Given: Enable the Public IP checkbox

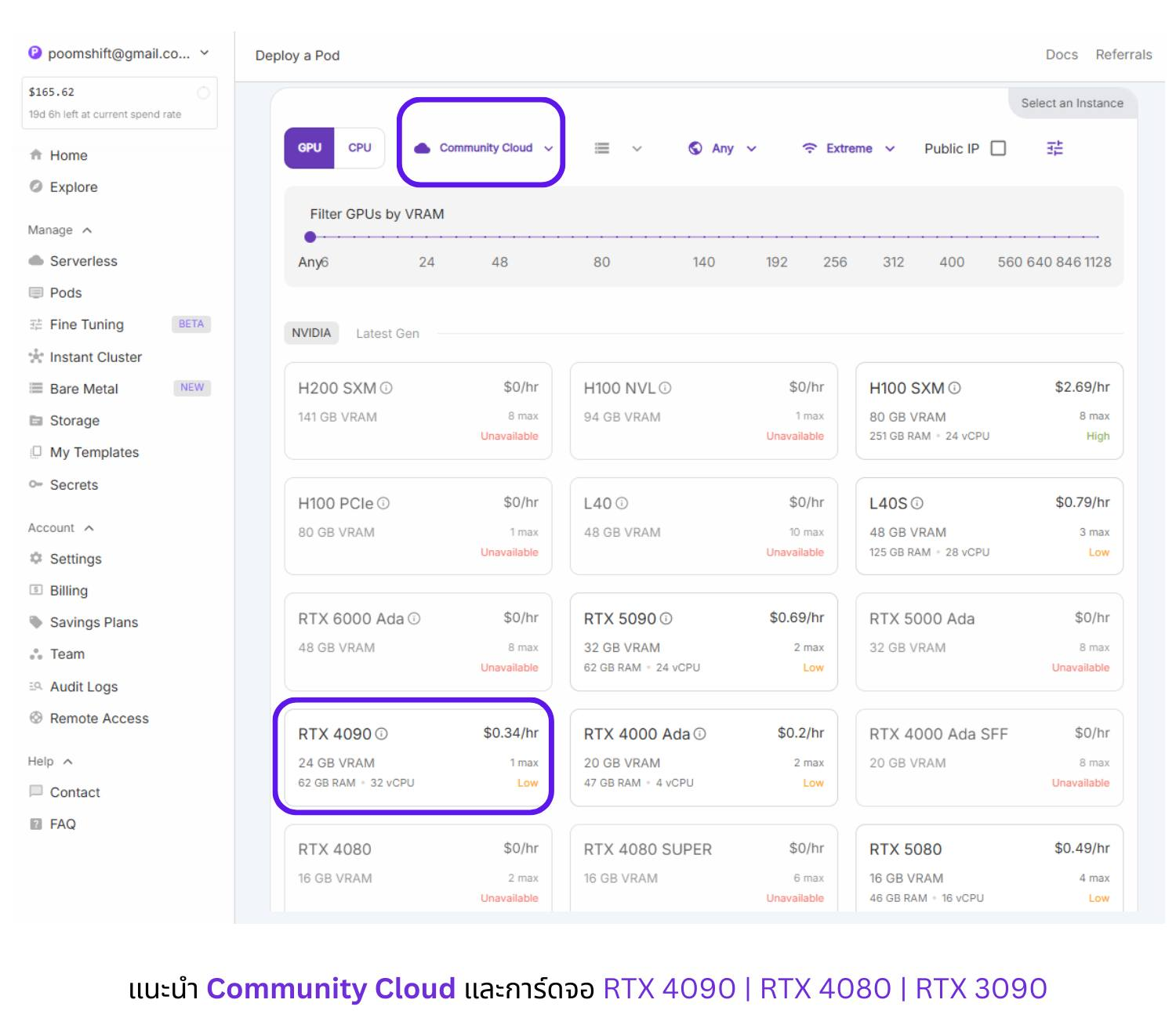Looking at the screenshot, I should [998, 148].
